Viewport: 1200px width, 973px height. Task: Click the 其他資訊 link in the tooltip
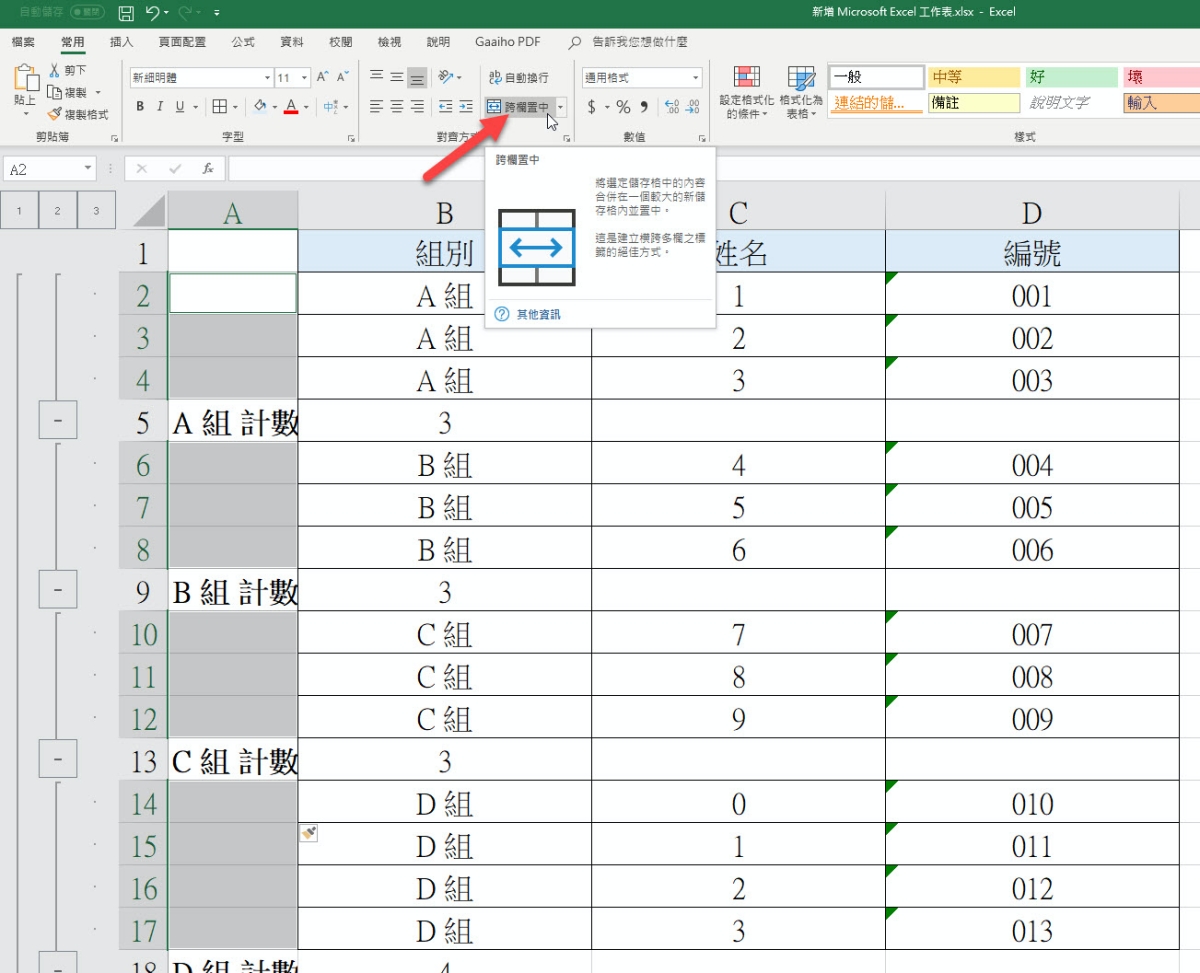click(x=538, y=314)
